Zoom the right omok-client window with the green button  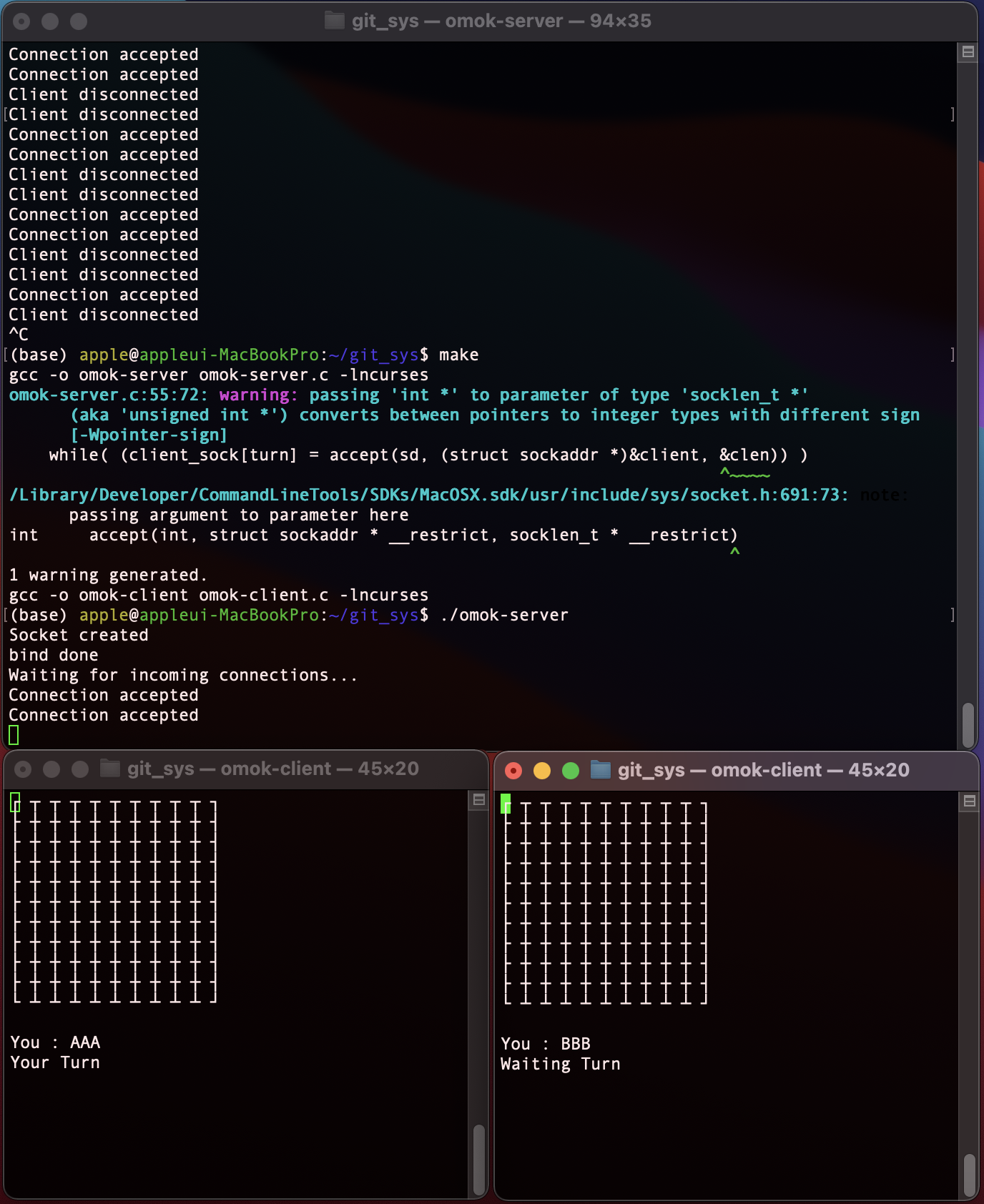[571, 771]
